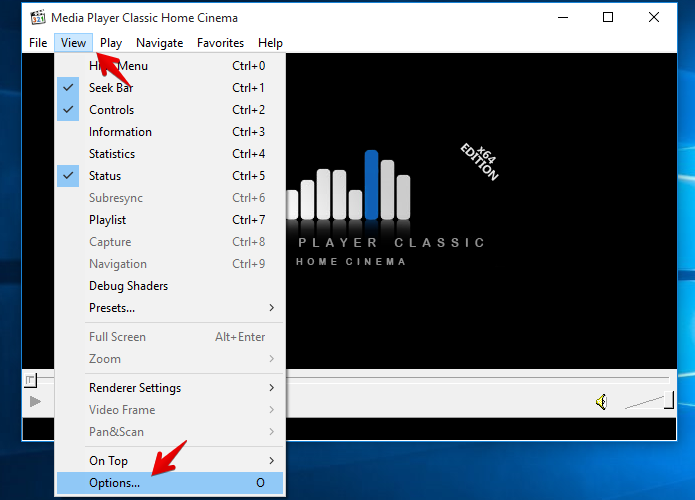Open the Help menu
The image size is (695, 500).
[x=270, y=43]
